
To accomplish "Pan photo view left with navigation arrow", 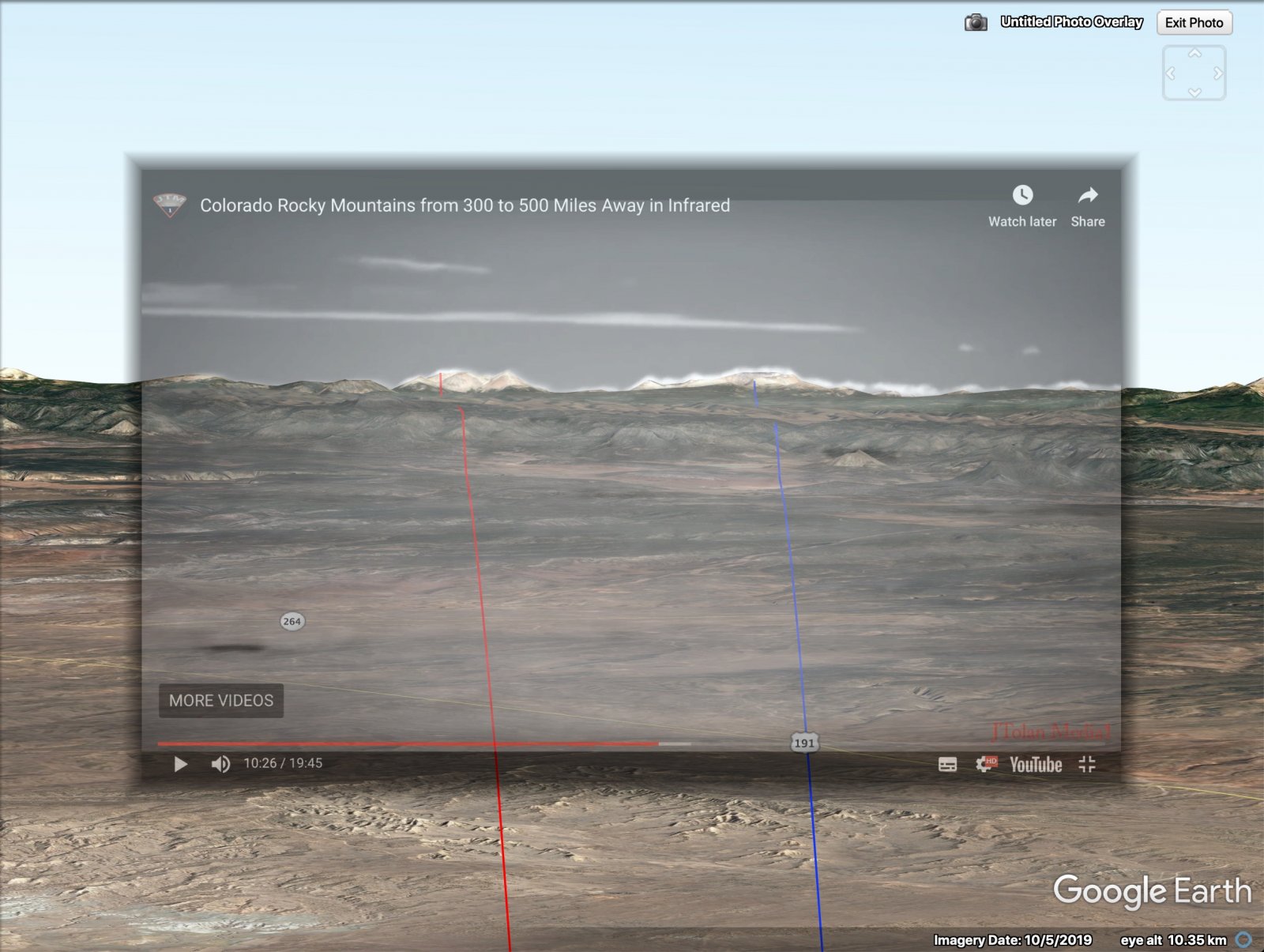I will coord(1171,73).
